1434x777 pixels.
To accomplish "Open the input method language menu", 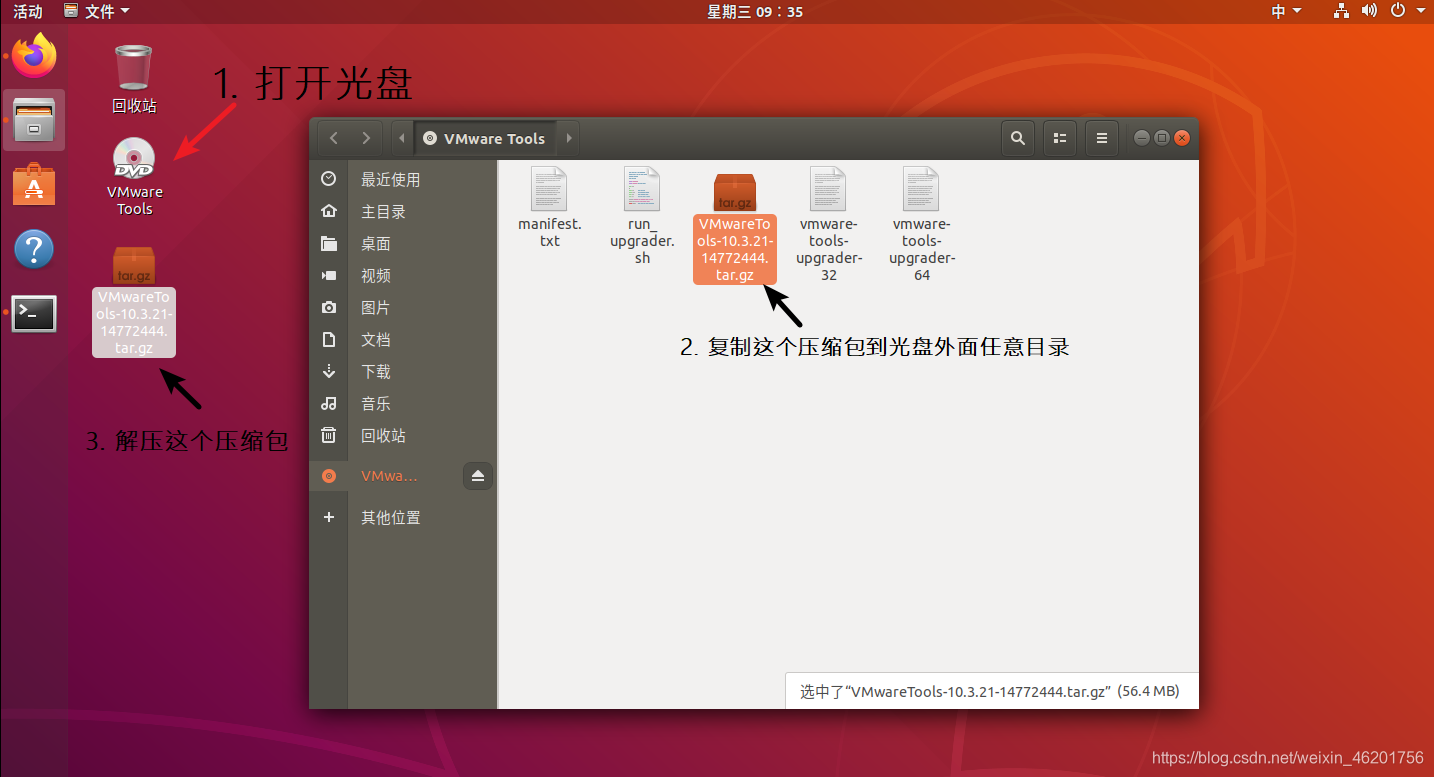I will point(1286,12).
